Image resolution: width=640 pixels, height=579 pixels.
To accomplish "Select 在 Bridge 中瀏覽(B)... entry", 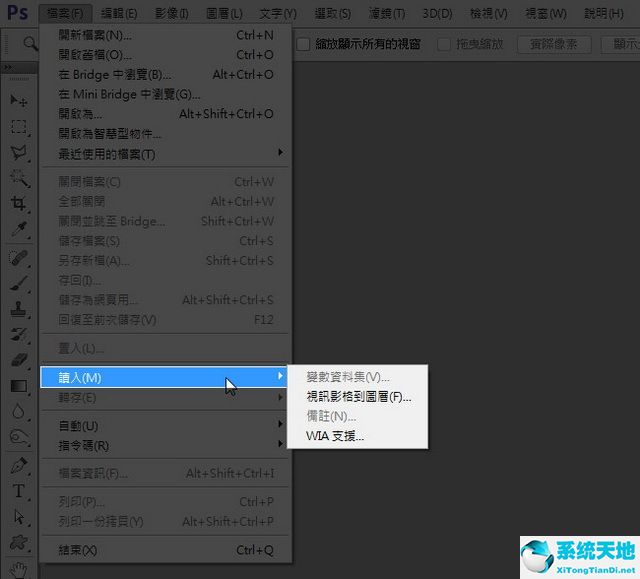I will click(x=166, y=74).
